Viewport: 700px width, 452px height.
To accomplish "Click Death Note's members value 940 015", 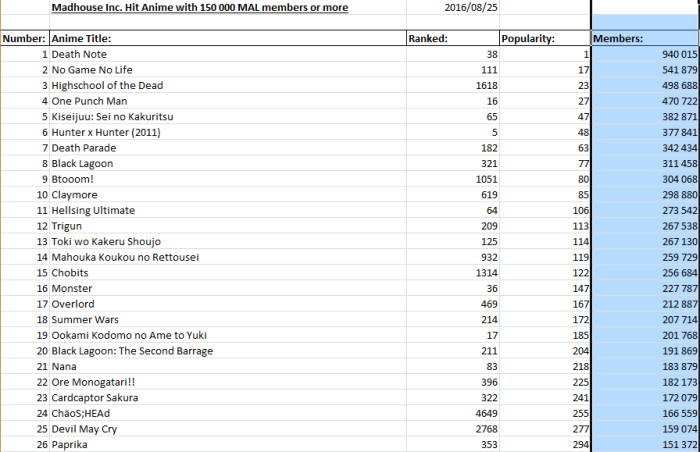I will coord(646,54).
